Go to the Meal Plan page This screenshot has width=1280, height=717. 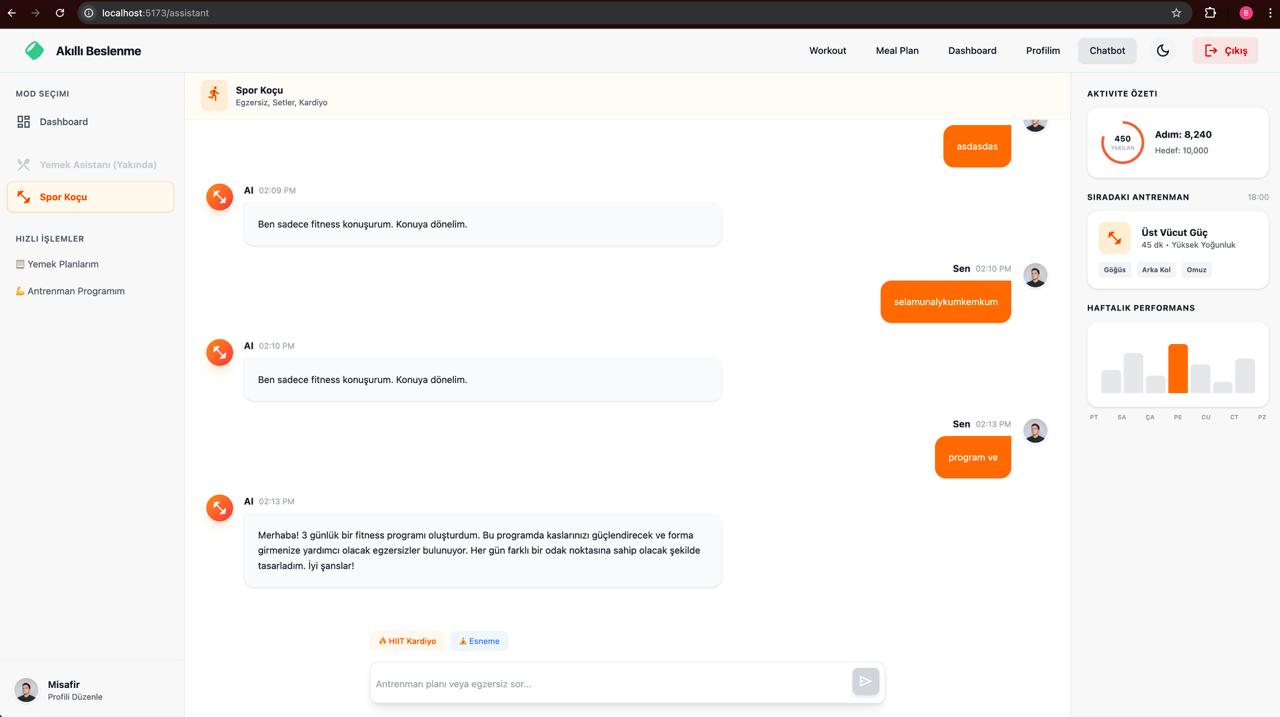(896, 49)
